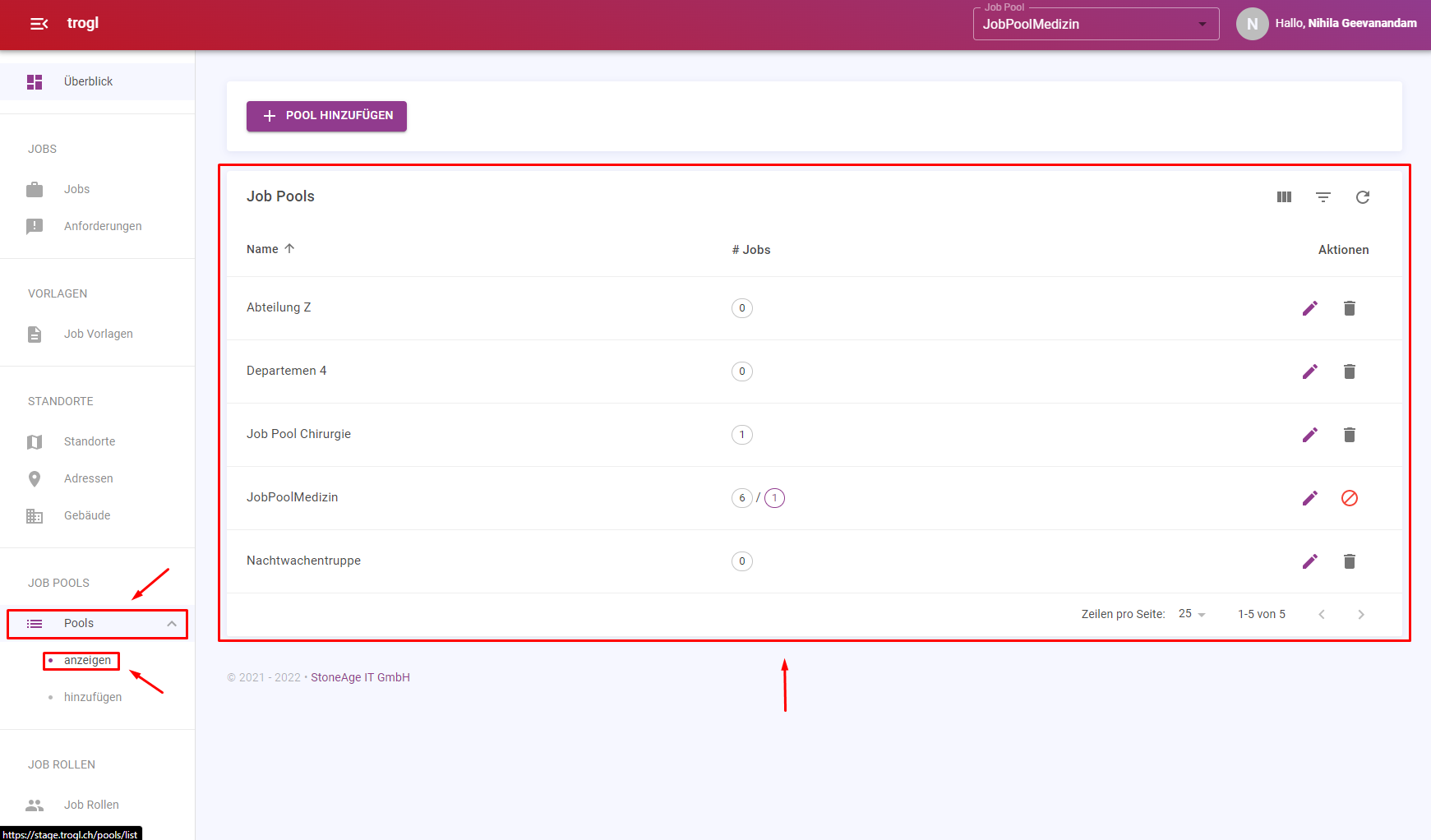The height and width of the screenshot is (840, 1431).
Task: Click the Standorte map icon
Action: pyautogui.click(x=35, y=441)
